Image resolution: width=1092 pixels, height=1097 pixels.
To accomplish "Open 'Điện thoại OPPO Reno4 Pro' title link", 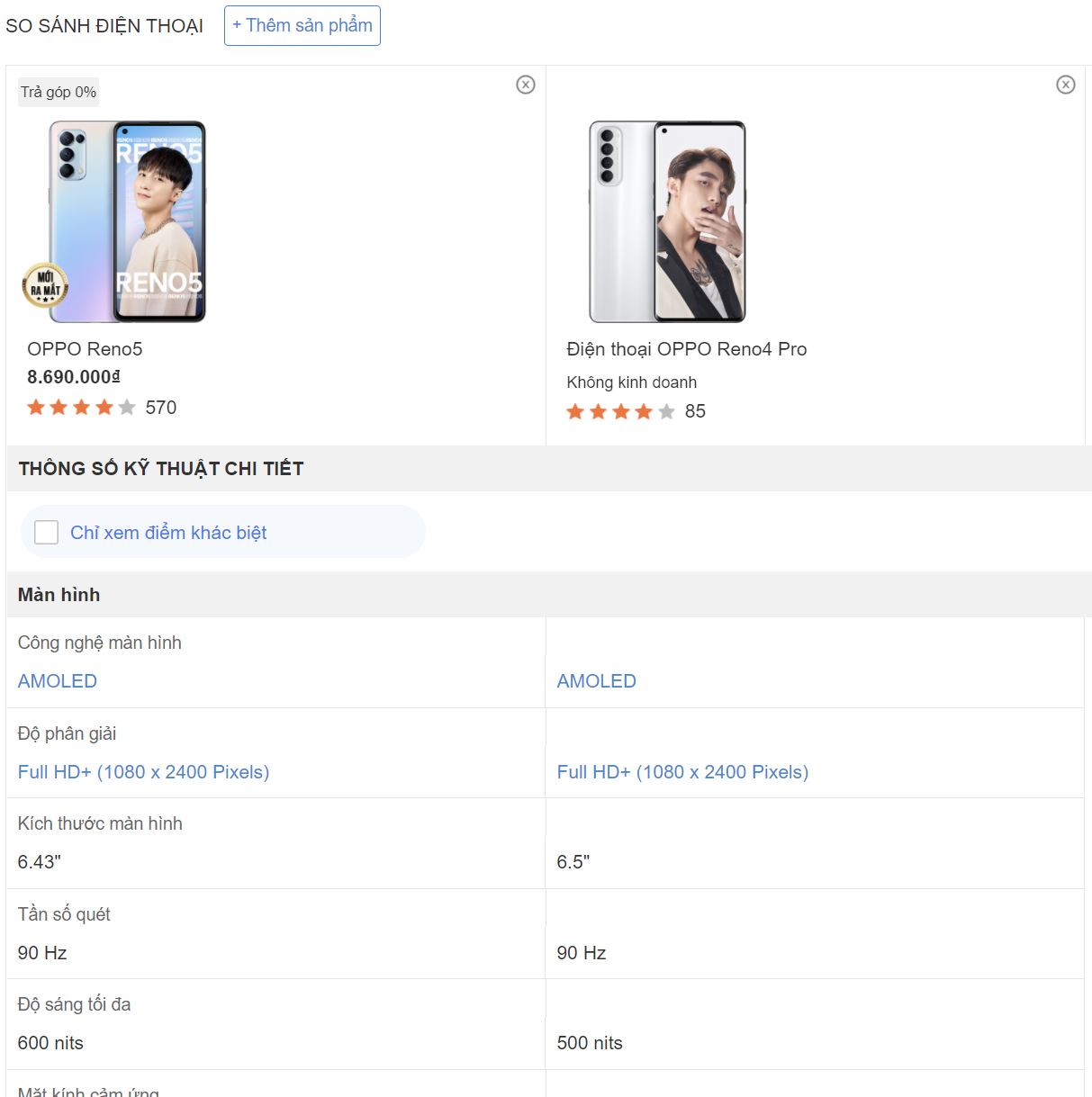I will [686, 349].
